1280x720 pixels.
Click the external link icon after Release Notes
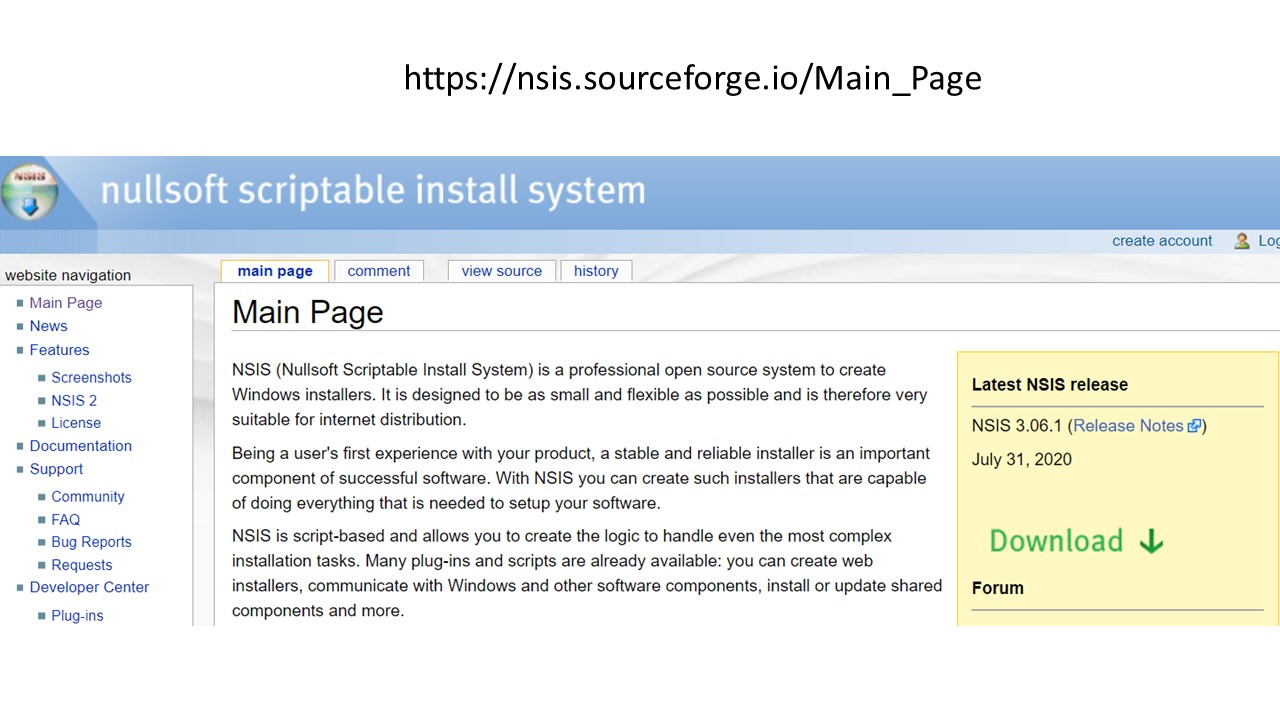coord(1194,426)
